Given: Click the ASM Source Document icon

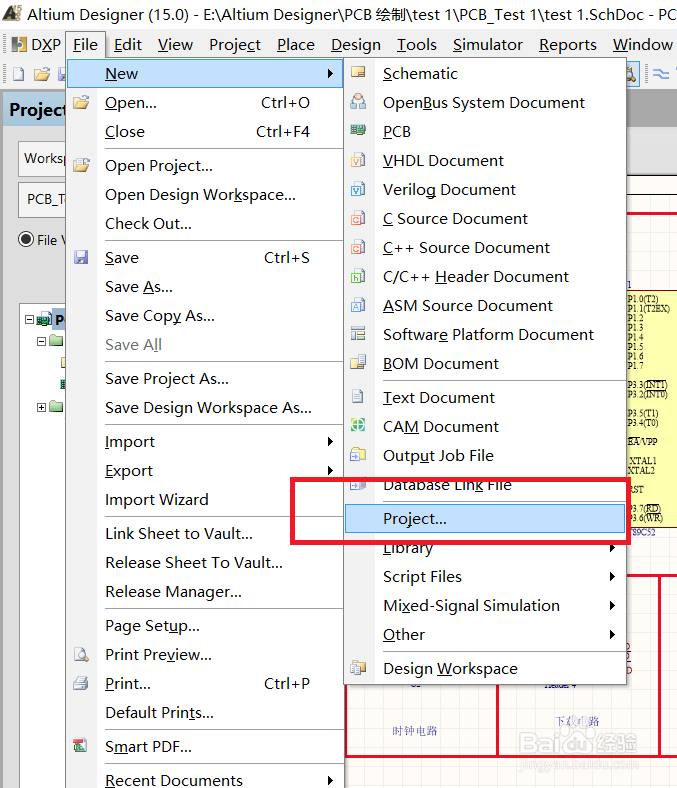Looking at the screenshot, I should pyautogui.click(x=358, y=305).
